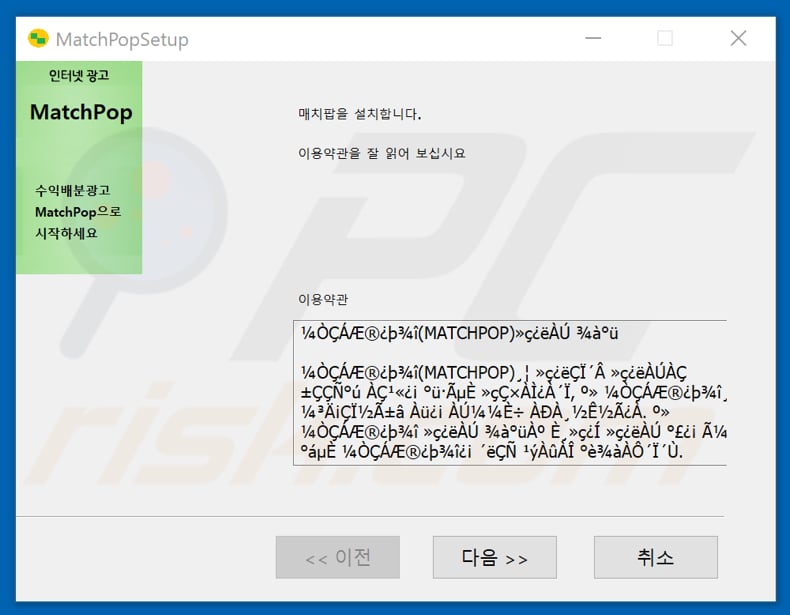Close the MatchPopSetup window
This screenshot has height=615, width=790.
pos(738,38)
